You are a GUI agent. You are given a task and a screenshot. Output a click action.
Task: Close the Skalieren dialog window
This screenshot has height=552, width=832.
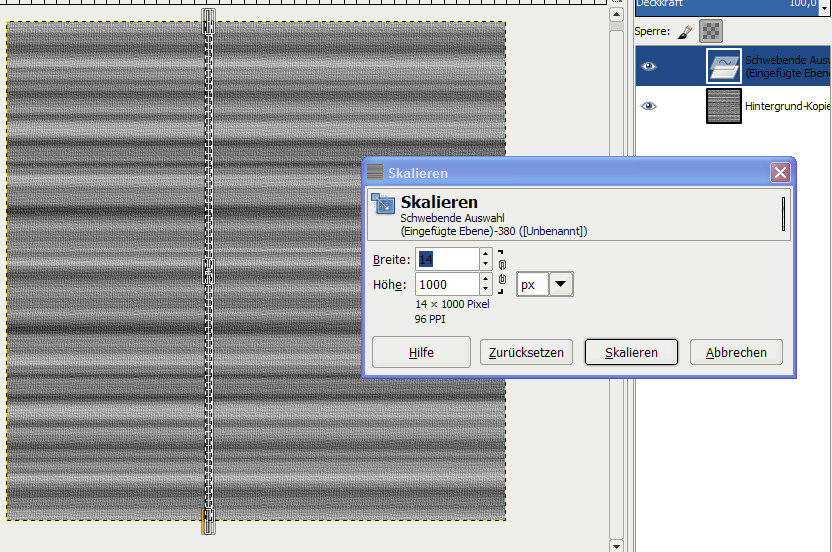(780, 173)
